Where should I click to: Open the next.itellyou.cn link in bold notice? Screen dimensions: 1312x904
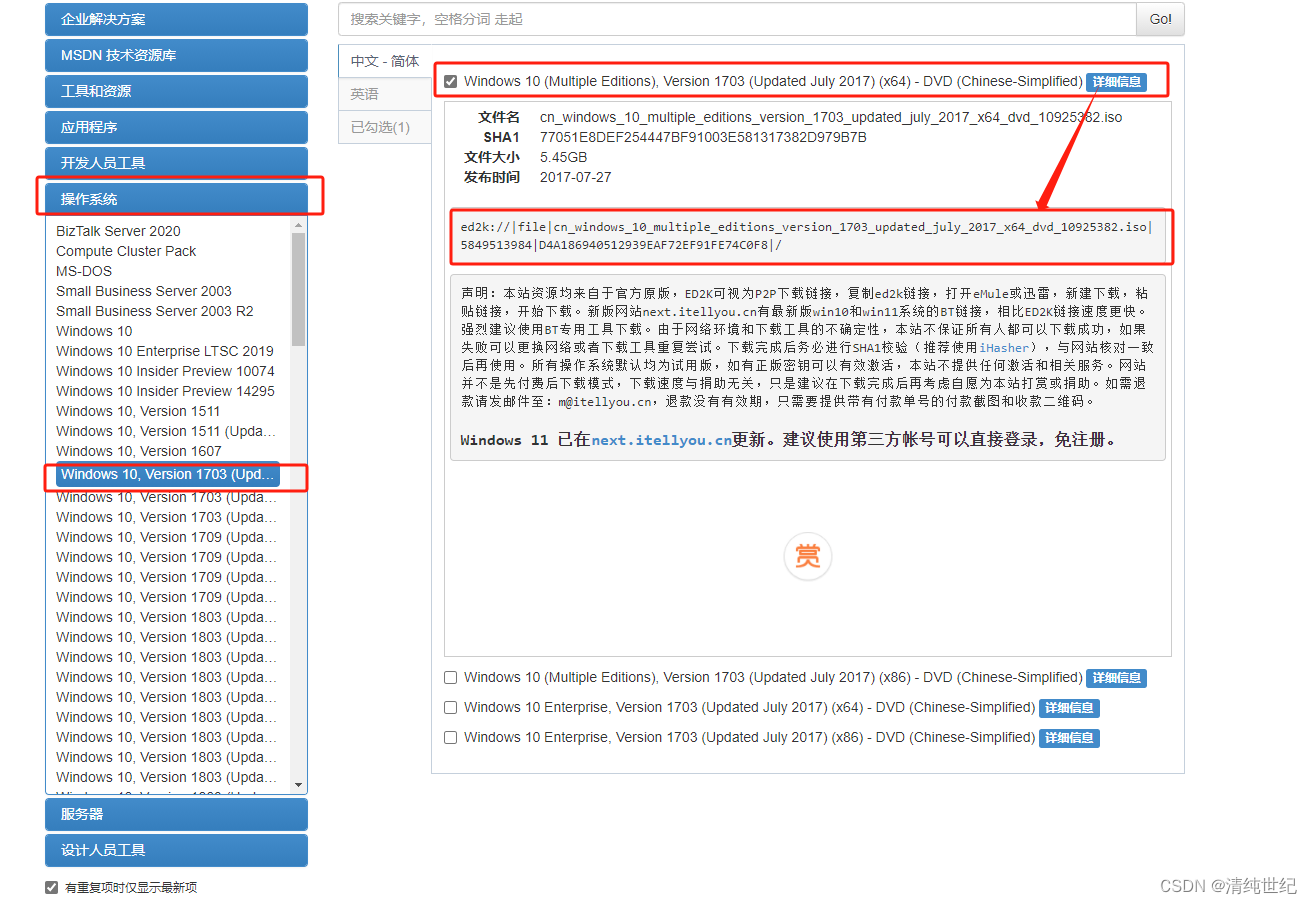661,440
